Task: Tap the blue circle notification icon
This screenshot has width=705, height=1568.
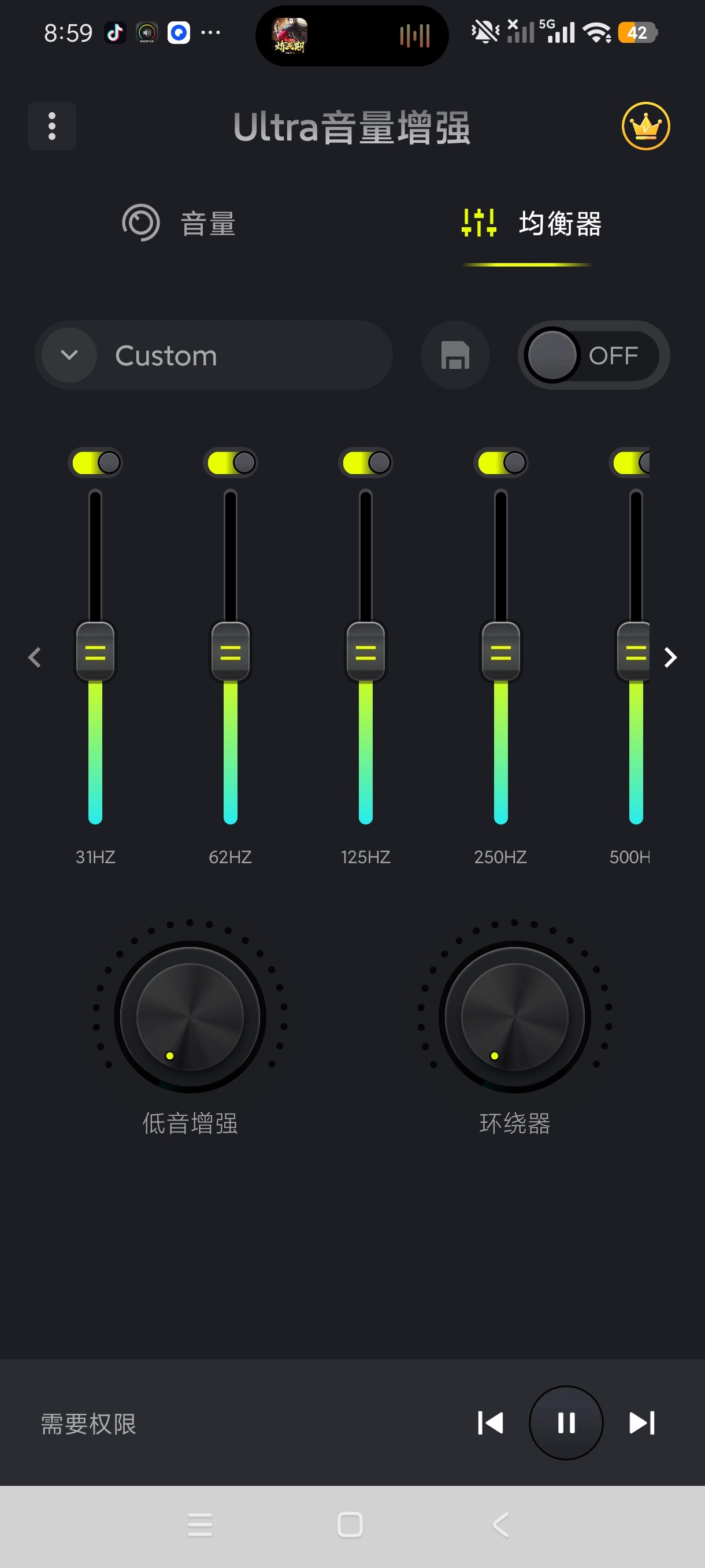Action: (x=178, y=32)
